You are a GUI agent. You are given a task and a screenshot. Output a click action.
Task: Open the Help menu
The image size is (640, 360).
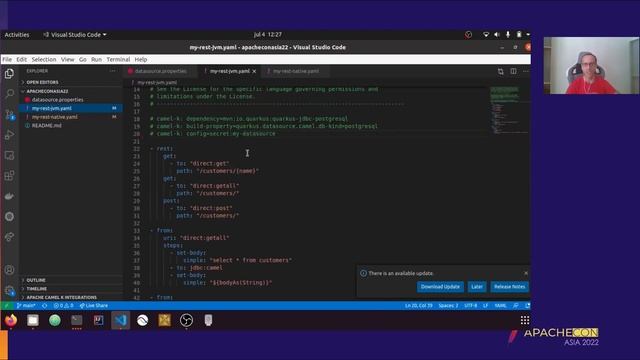141,60
